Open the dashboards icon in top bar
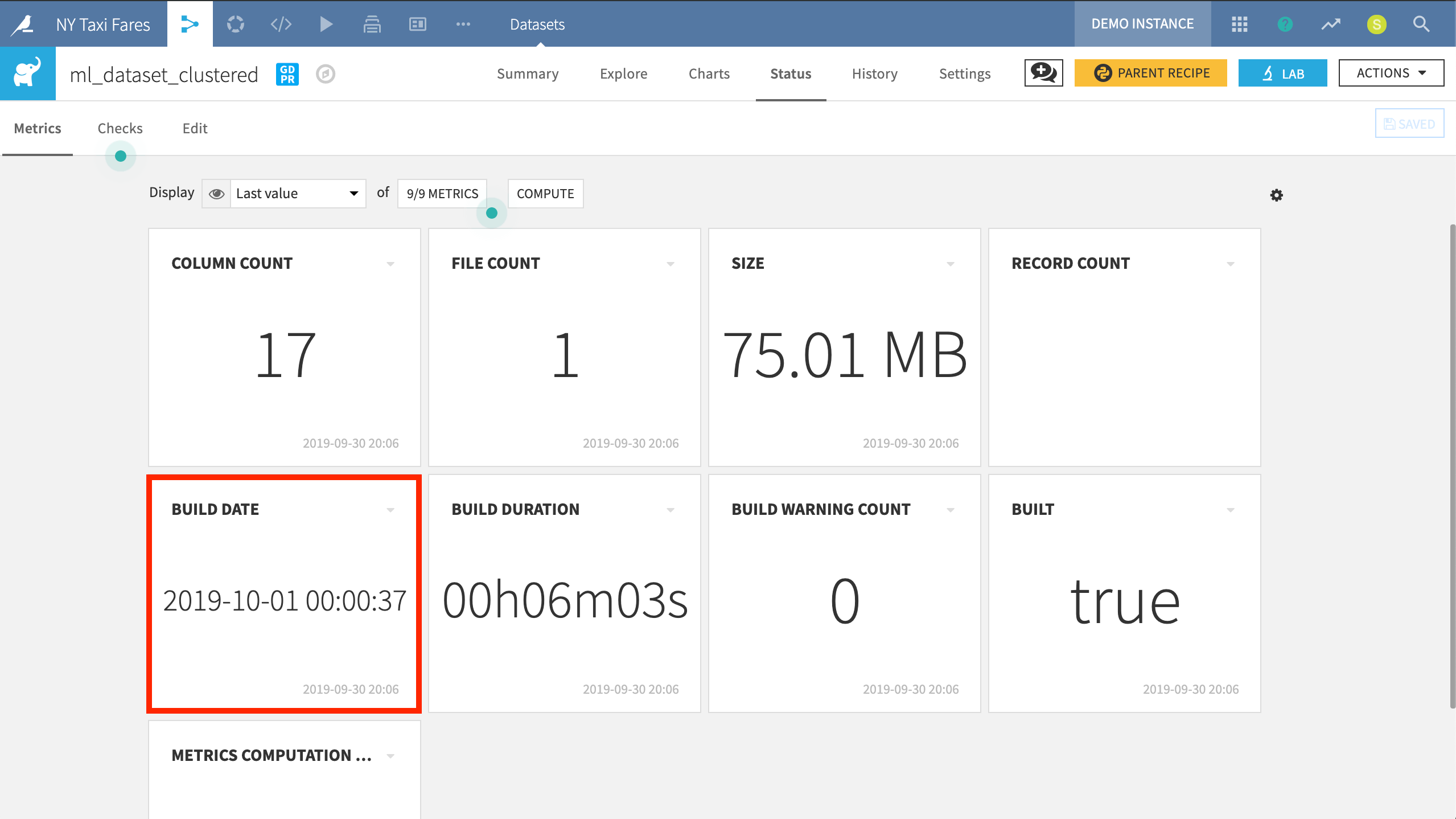 point(417,24)
